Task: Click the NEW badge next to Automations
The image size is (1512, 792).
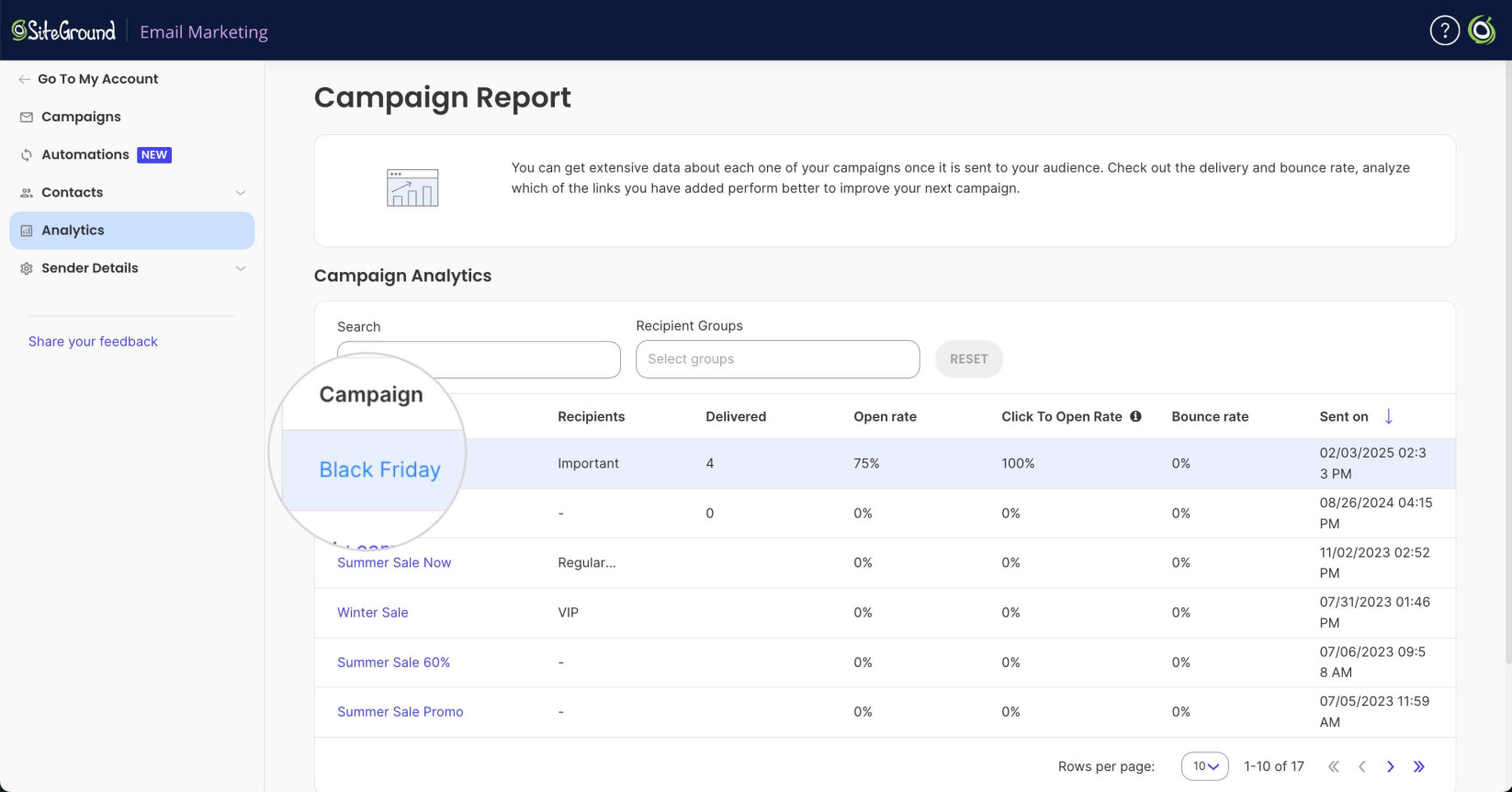Action: point(154,155)
